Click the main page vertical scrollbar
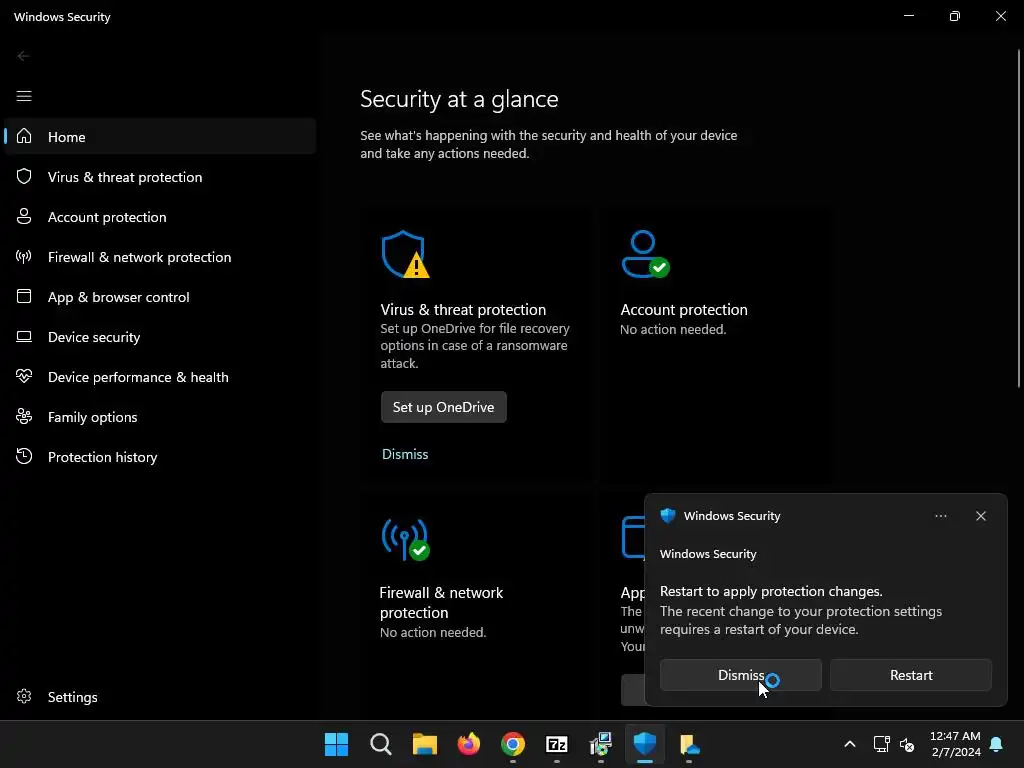Image resolution: width=1024 pixels, height=768 pixels. pos(1019,219)
